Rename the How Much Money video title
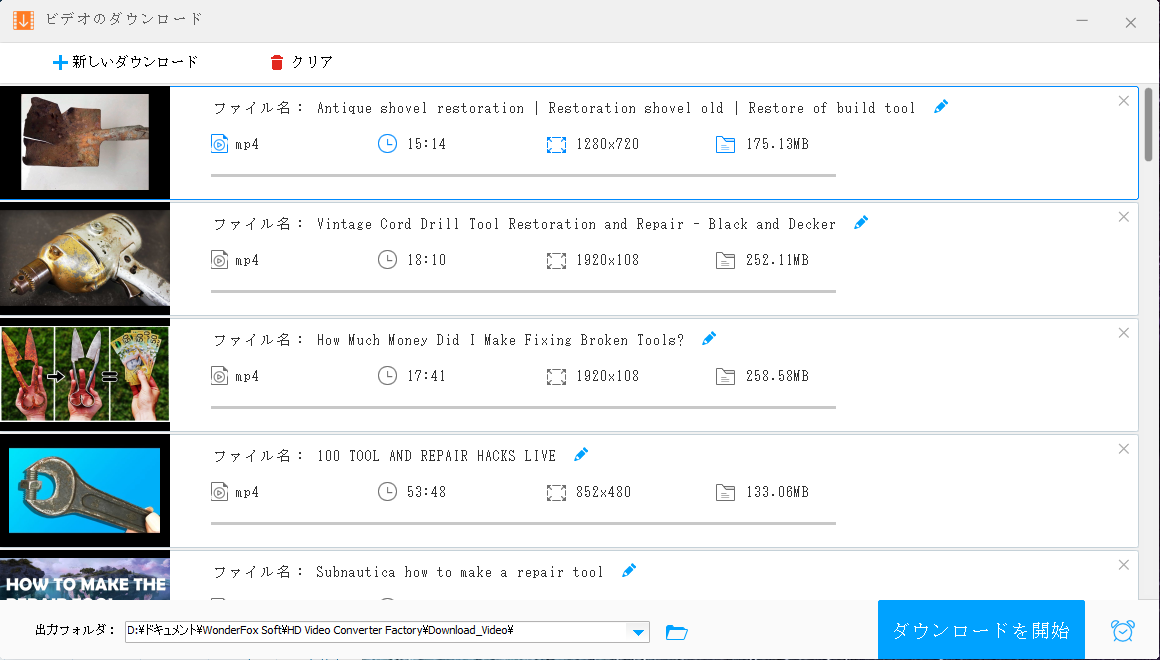 click(709, 339)
